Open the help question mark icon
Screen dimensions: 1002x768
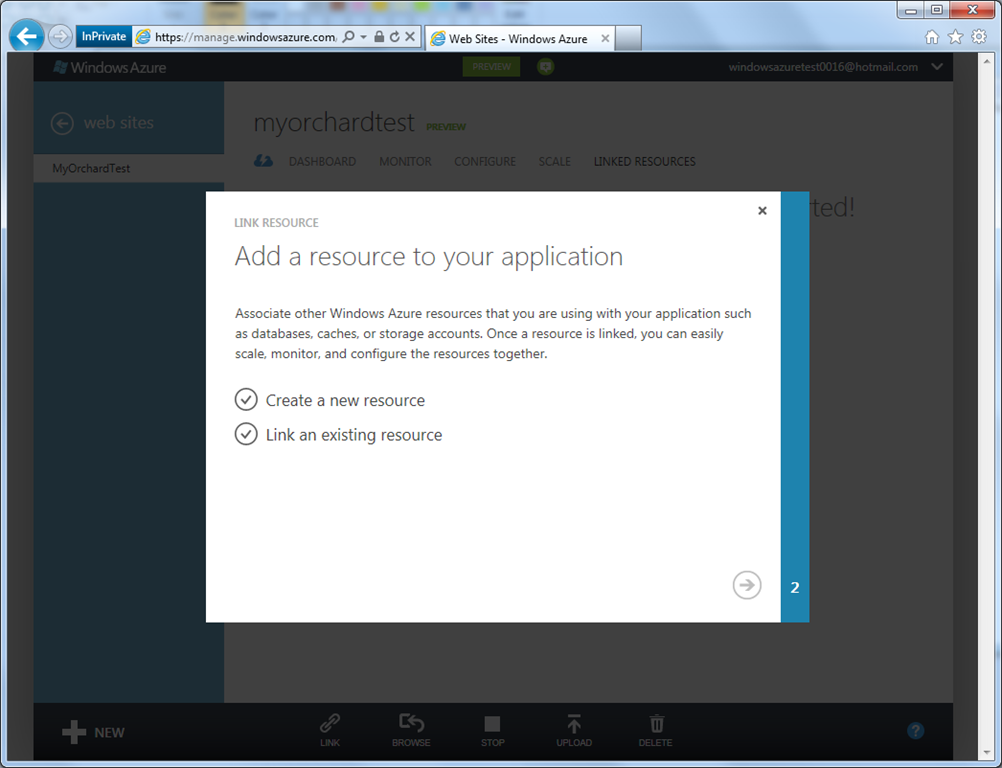pyautogui.click(x=915, y=731)
